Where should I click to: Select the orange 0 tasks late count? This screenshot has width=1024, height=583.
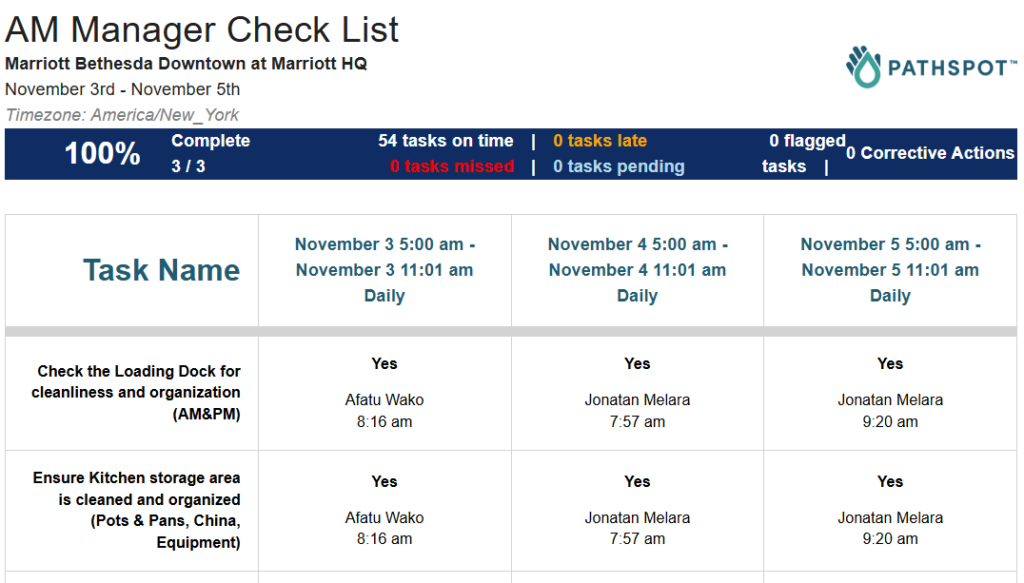pyautogui.click(x=600, y=141)
